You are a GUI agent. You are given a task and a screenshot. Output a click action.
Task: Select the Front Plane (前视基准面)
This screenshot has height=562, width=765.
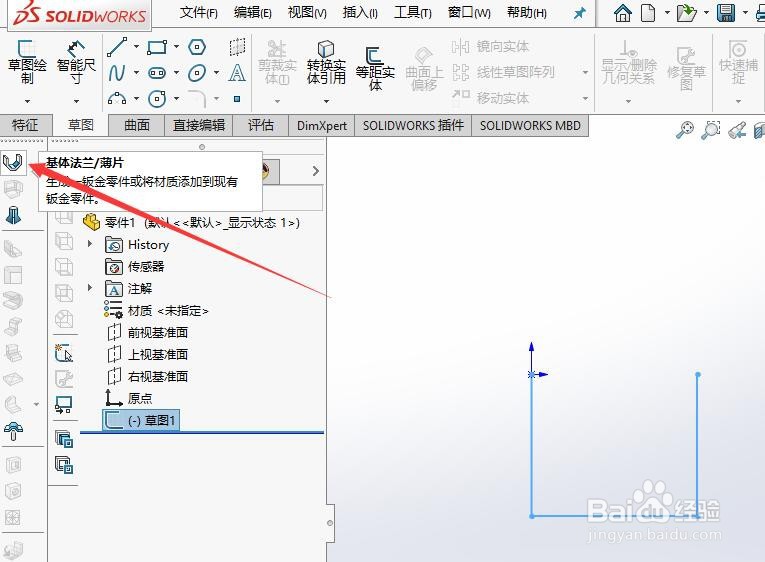coord(147,333)
